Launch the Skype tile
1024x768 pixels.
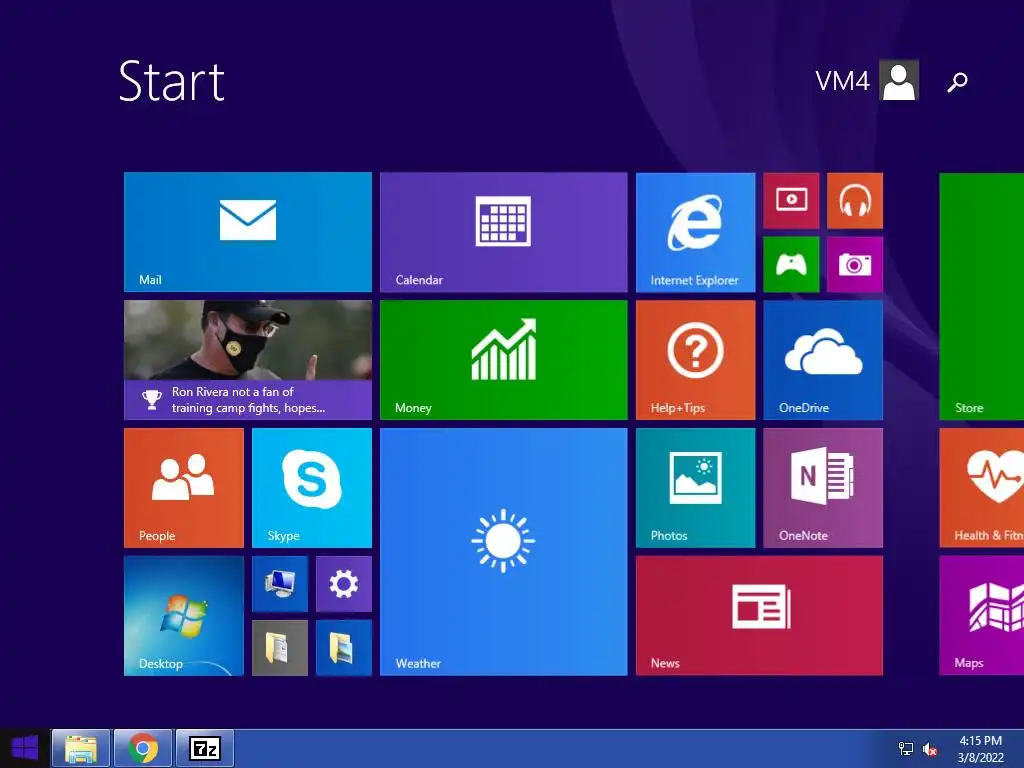pyautogui.click(x=312, y=488)
